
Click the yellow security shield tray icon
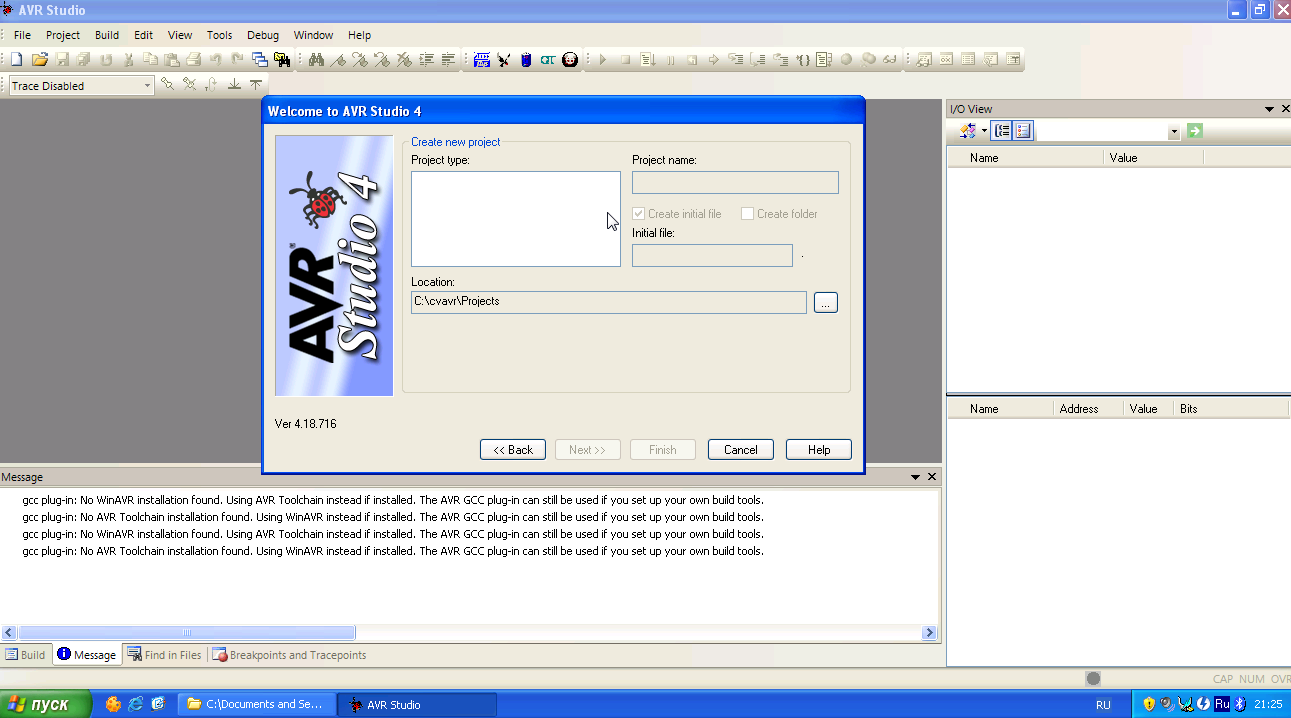[1150, 704]
